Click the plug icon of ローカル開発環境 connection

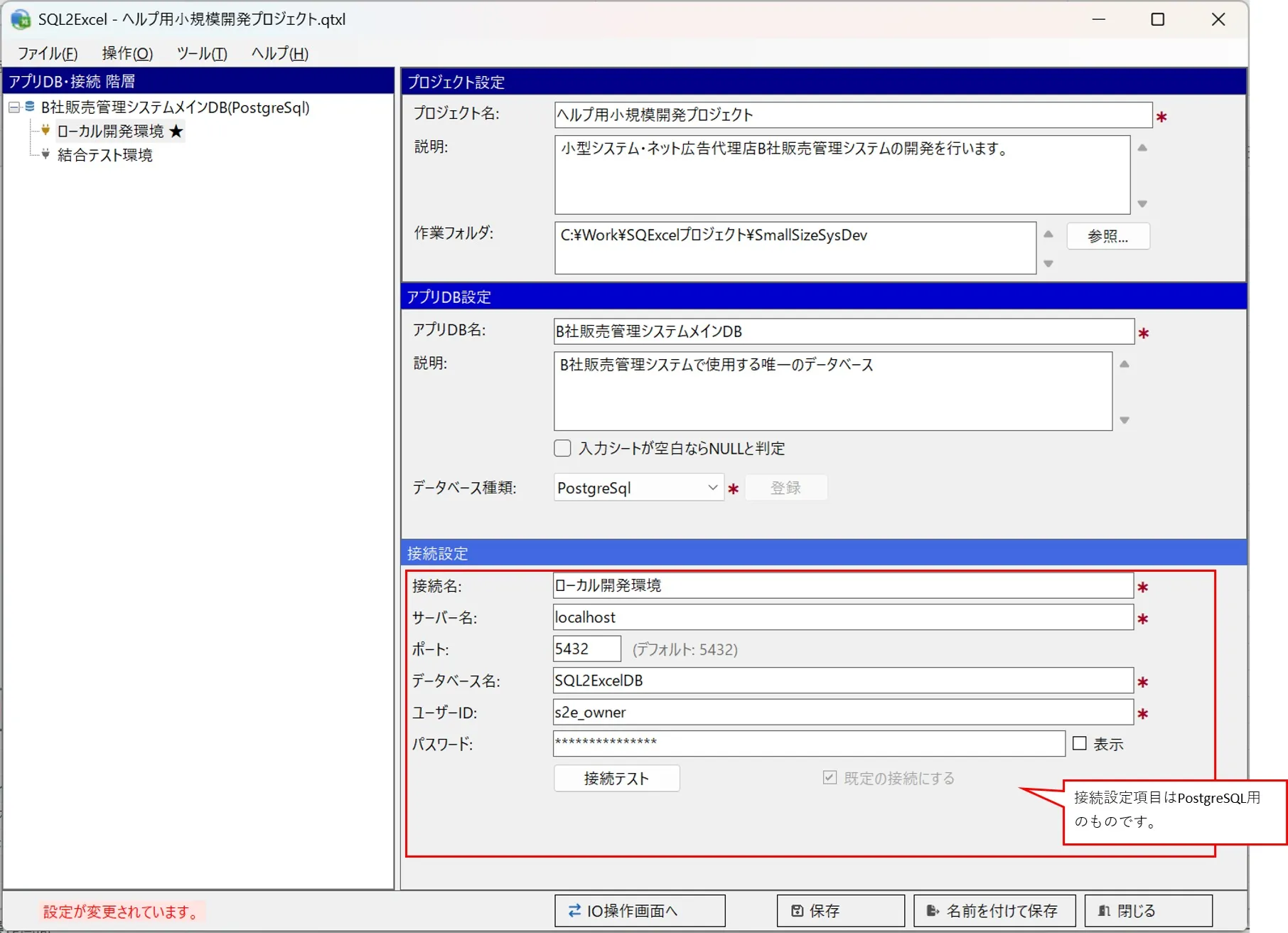point(45,130)
